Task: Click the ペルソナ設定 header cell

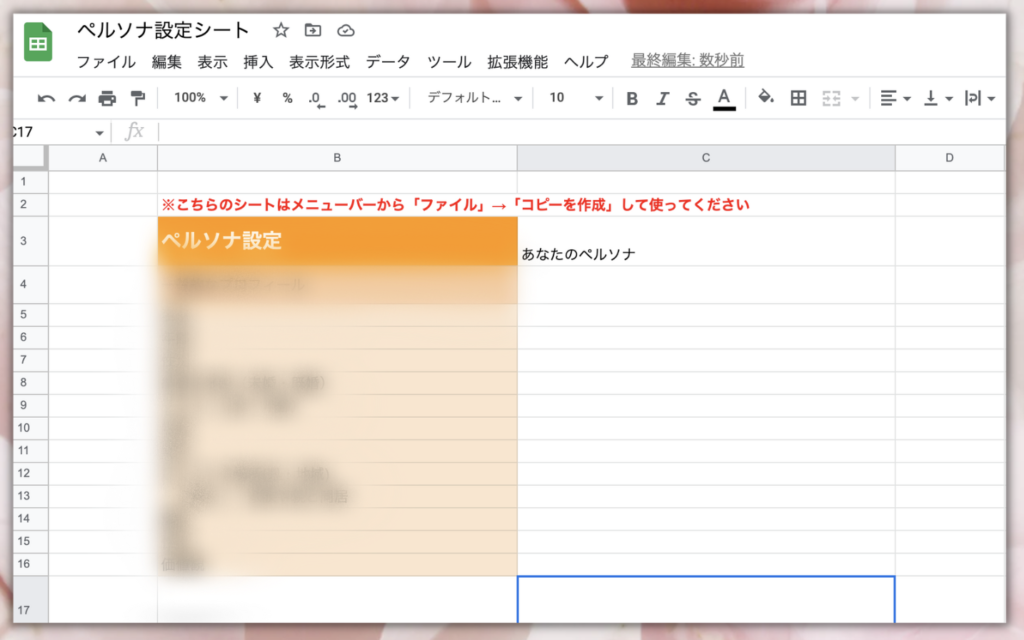Action: click(337, 241)
